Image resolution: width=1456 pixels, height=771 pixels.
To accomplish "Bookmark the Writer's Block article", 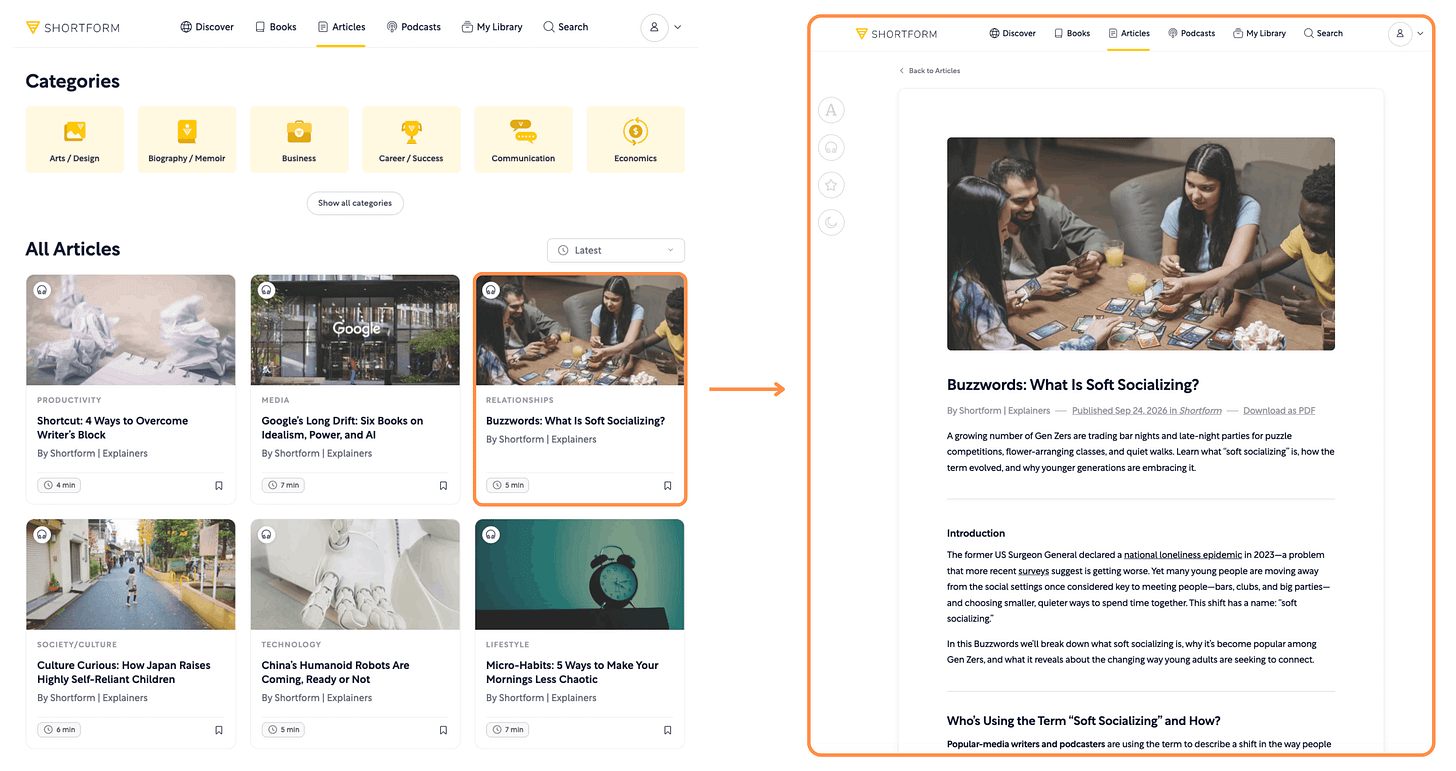I will click(219, 485).
